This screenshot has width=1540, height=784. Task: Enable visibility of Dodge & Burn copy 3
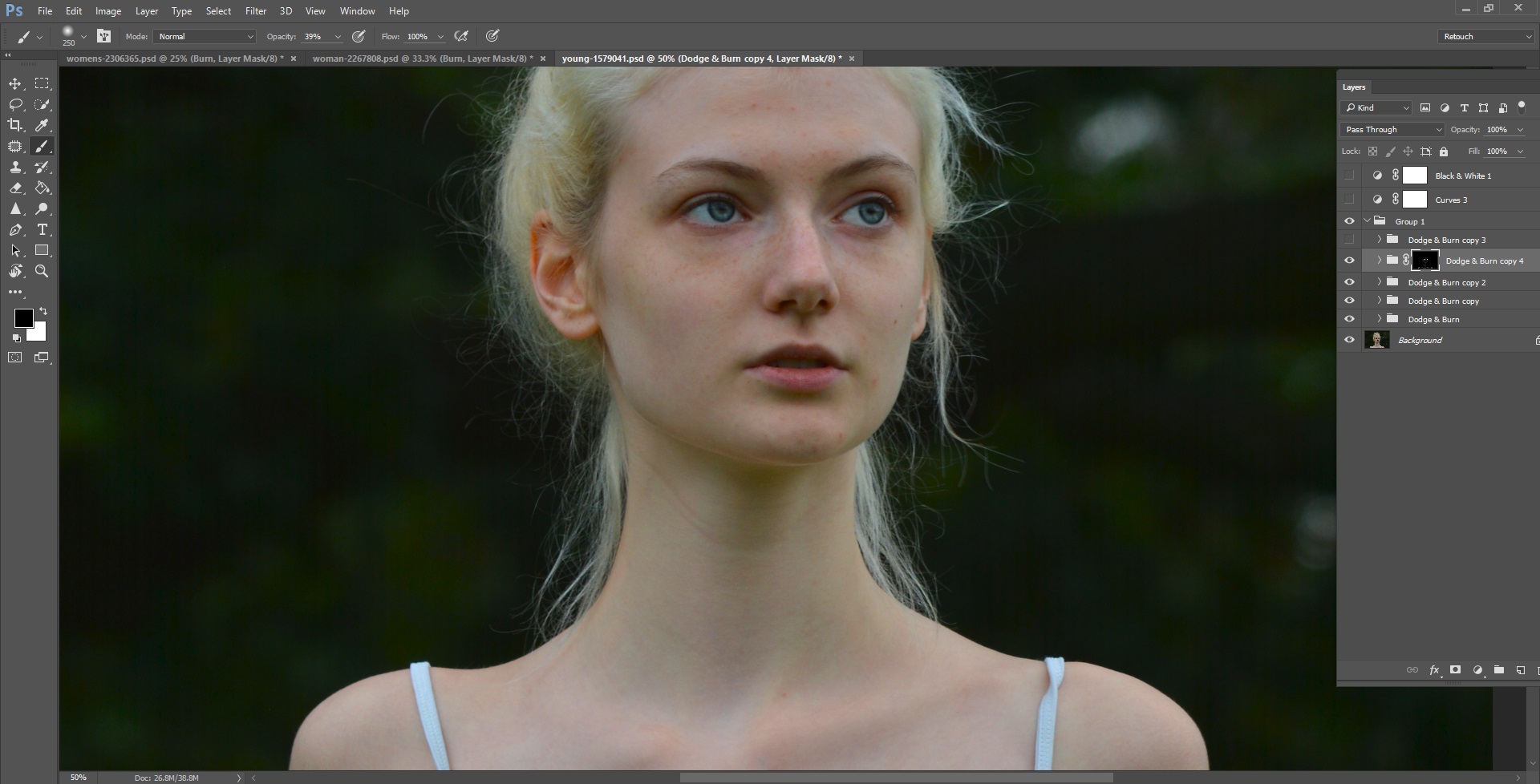[1349, 239]
